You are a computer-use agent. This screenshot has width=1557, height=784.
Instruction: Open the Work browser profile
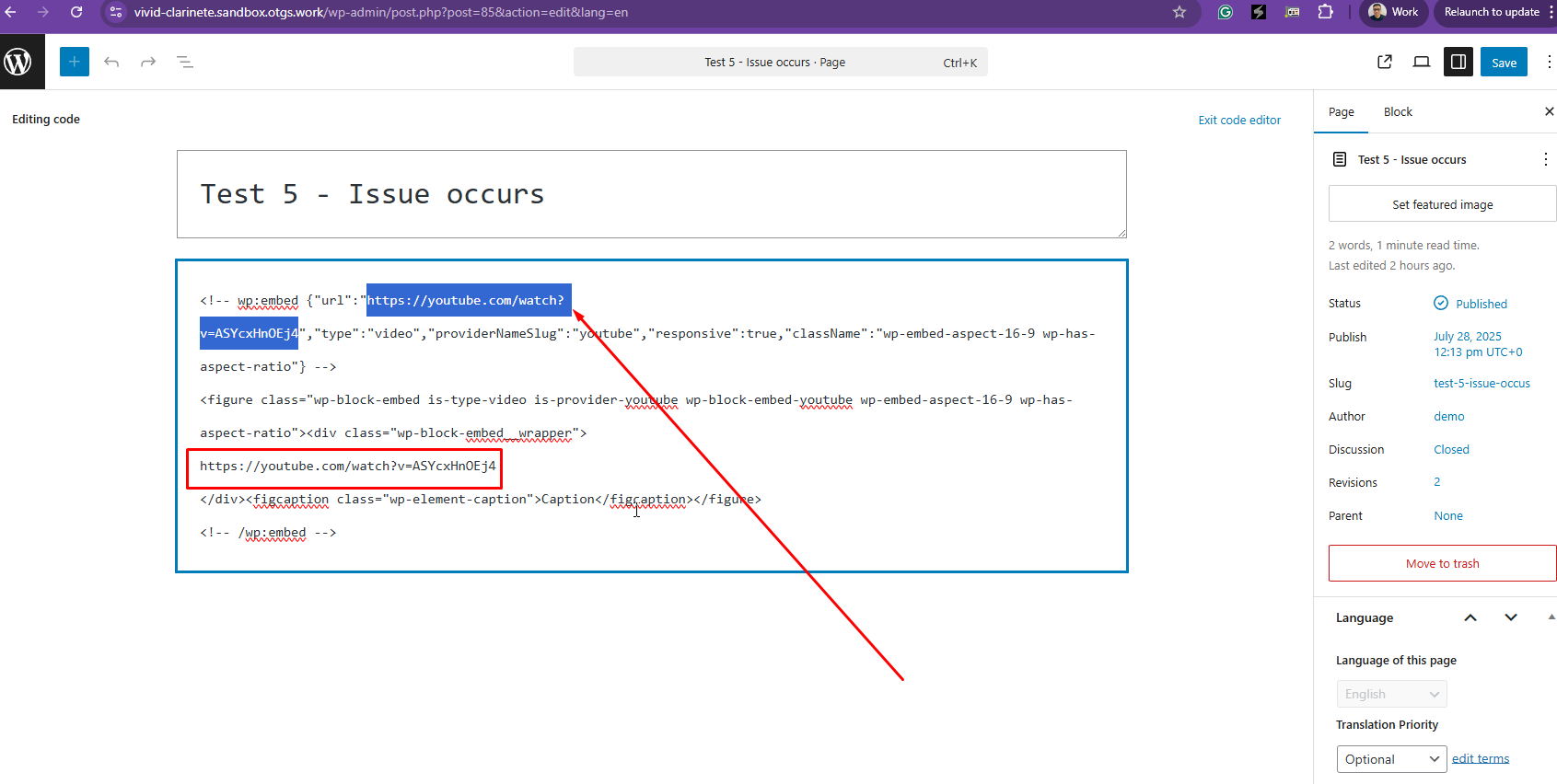click(1393, 12)
